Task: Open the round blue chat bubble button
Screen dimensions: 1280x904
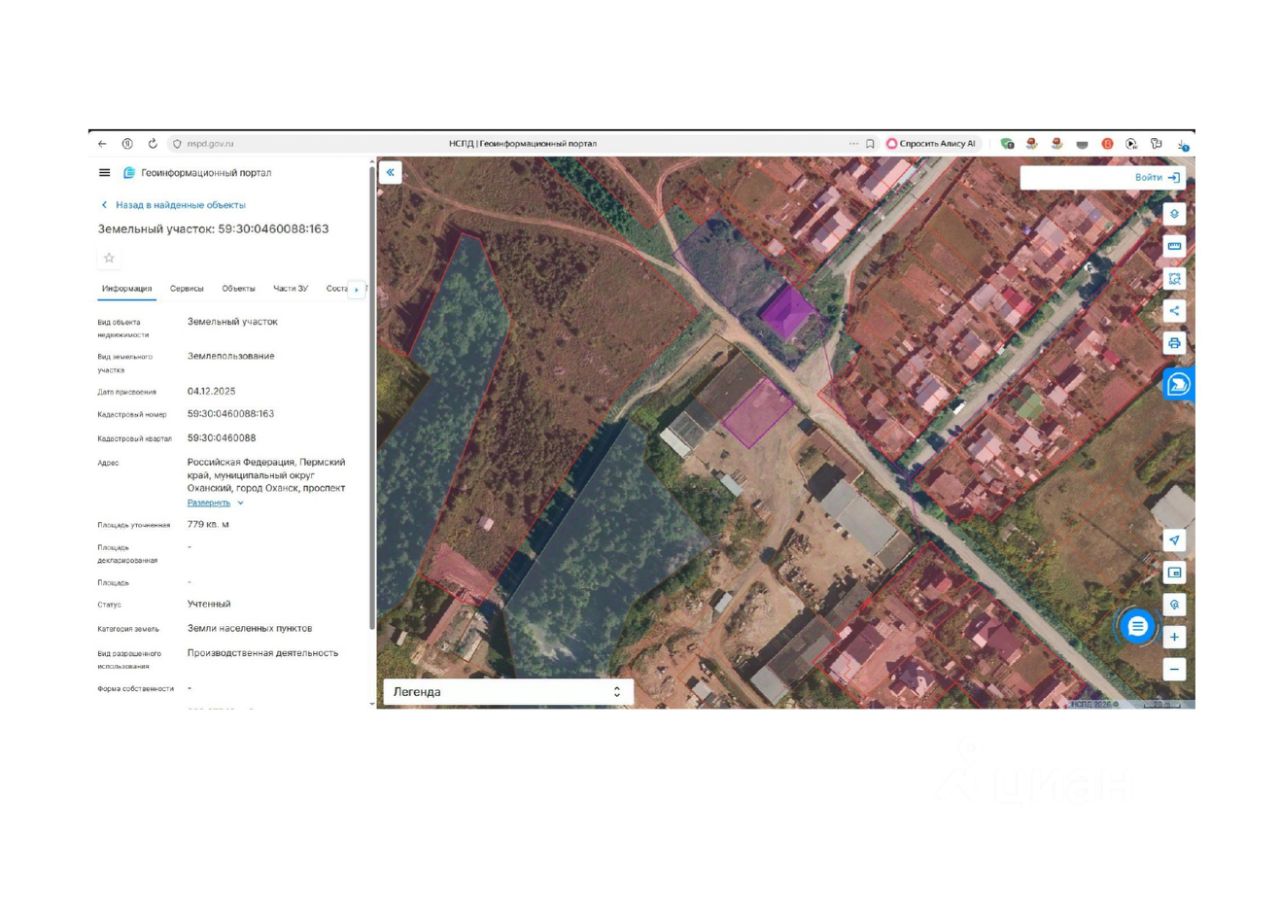Action: [x=1137, y=627]
